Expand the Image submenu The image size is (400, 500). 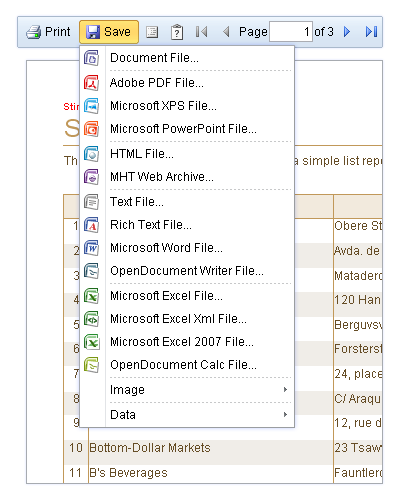187,390
